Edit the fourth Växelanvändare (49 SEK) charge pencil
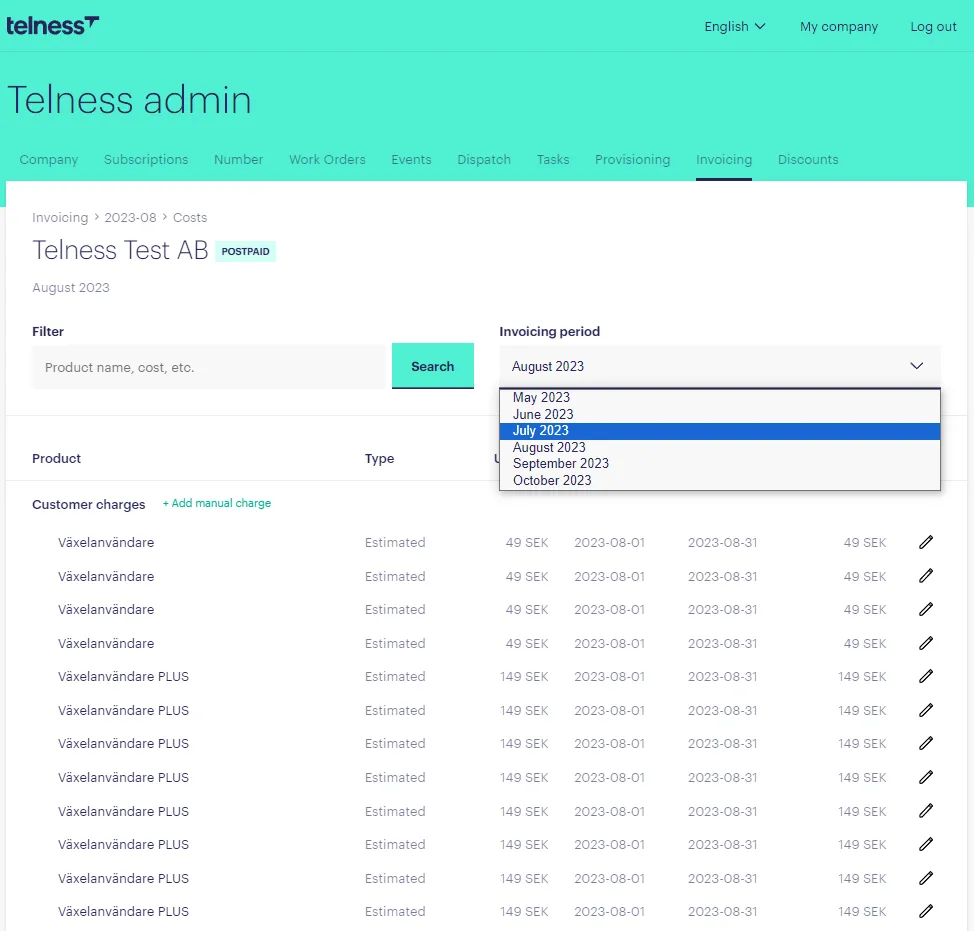 pos(926,643)
